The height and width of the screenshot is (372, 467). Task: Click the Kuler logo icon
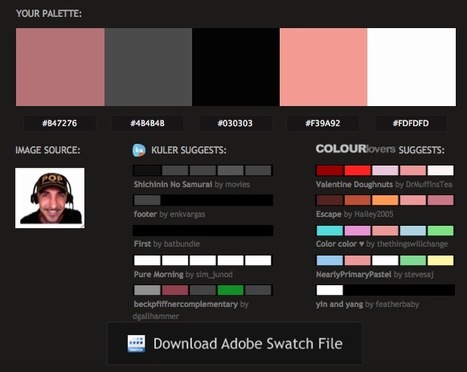pyautogui.click(x=139, y=150)
